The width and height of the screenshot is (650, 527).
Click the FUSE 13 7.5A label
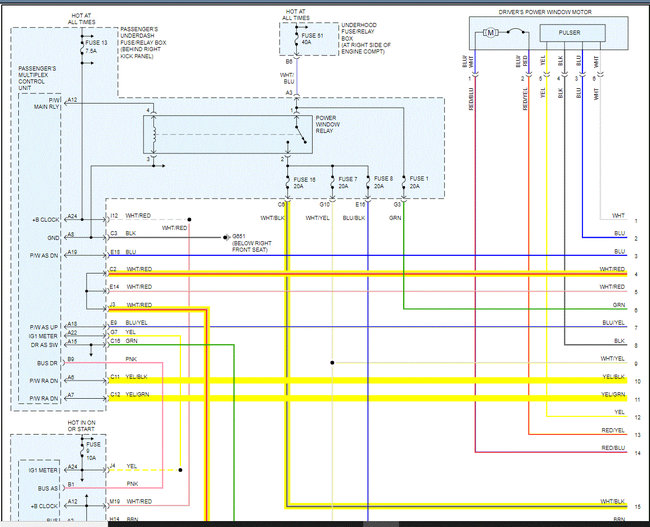click(96, 47)
